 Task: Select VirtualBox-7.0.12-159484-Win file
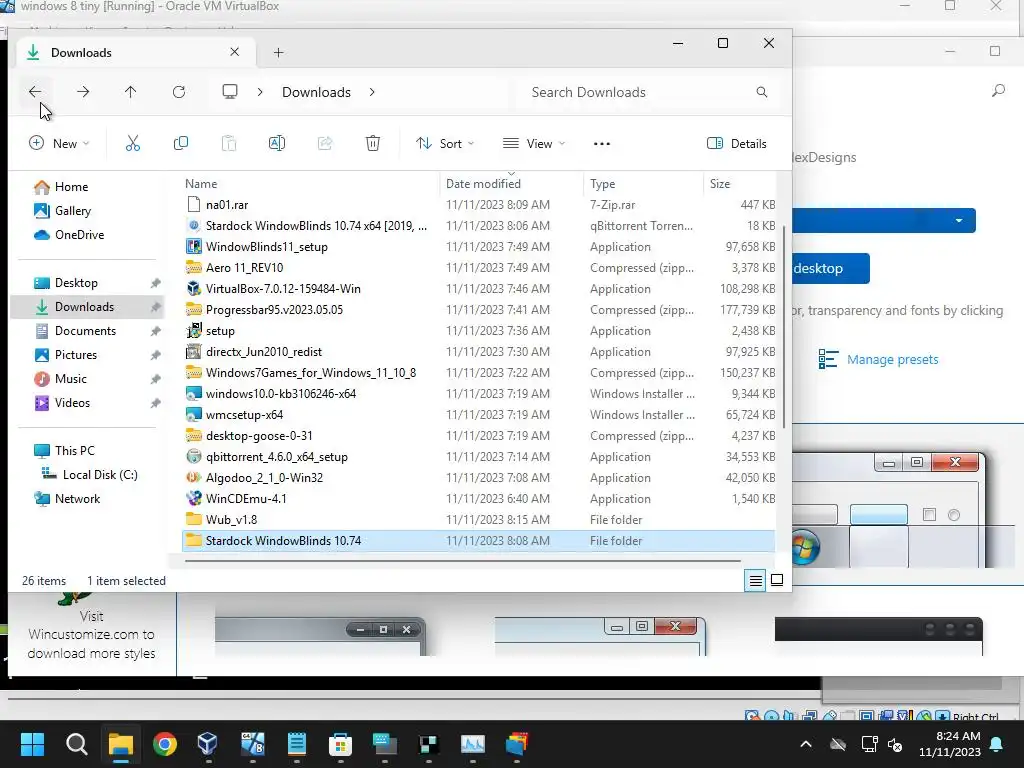coord(479,289)
